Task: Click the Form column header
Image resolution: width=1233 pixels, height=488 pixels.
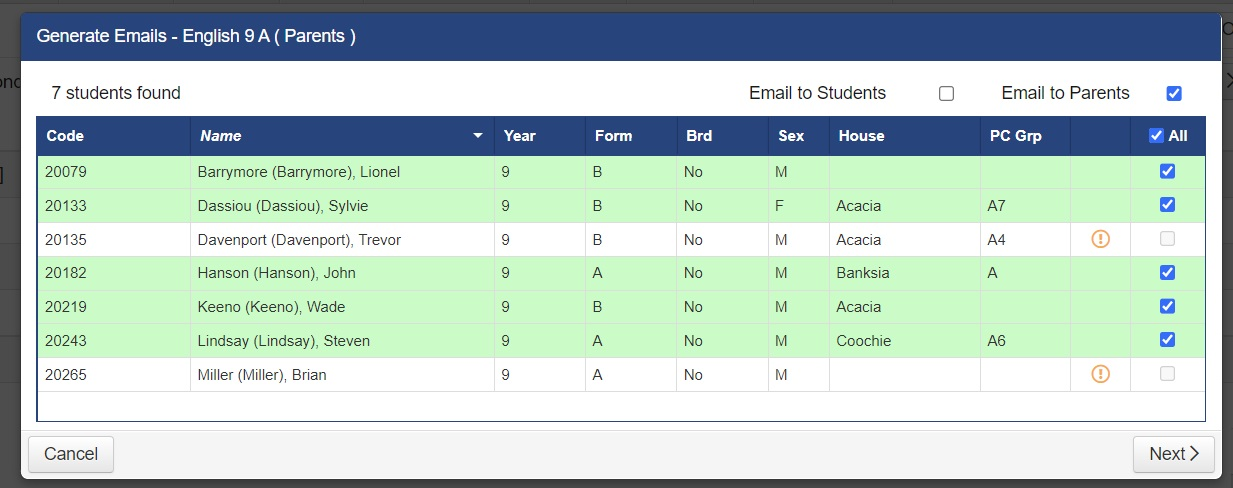Action: [613, 136]
